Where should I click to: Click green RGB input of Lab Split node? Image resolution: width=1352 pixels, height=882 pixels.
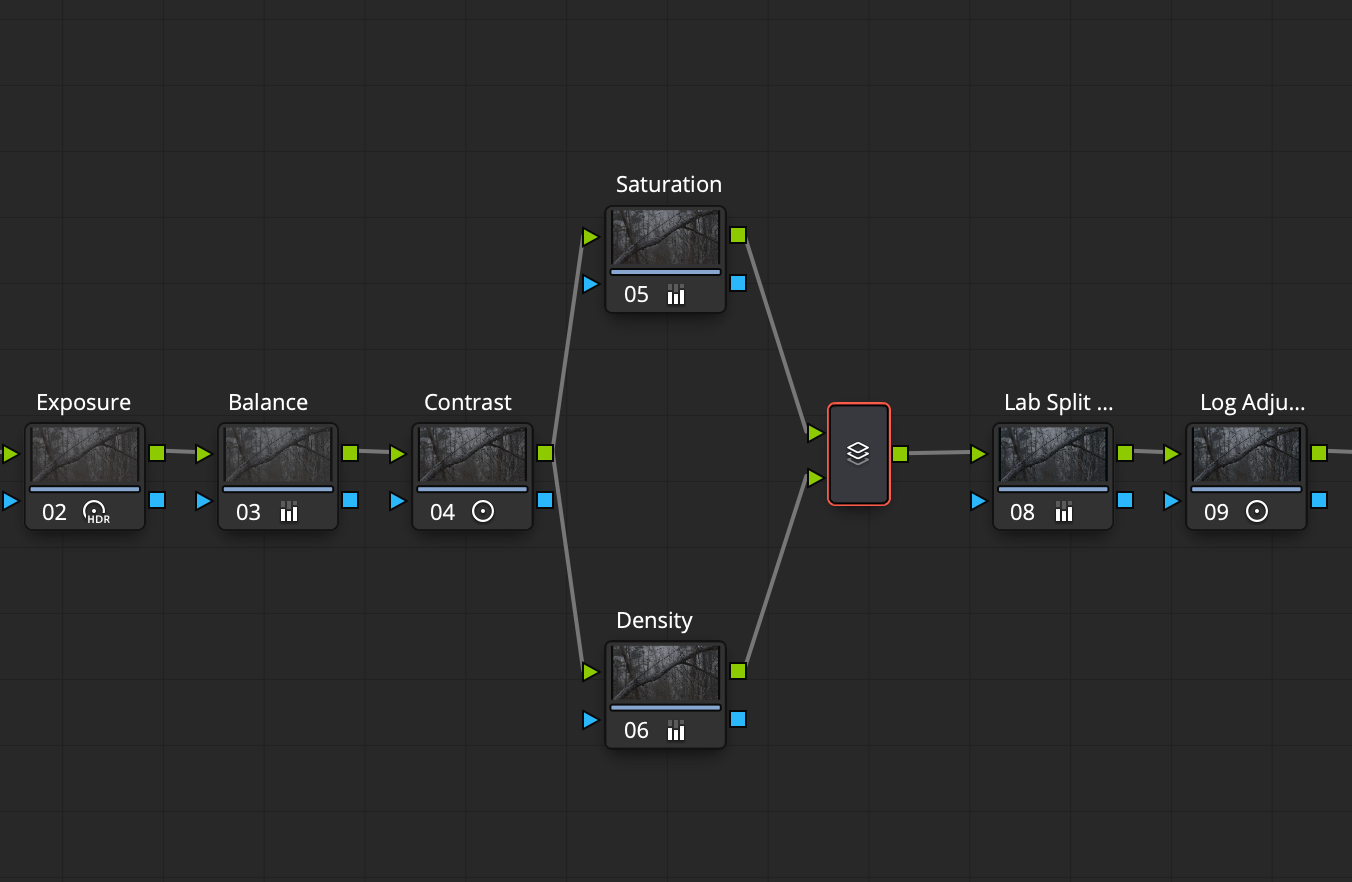tap(979, 455)
